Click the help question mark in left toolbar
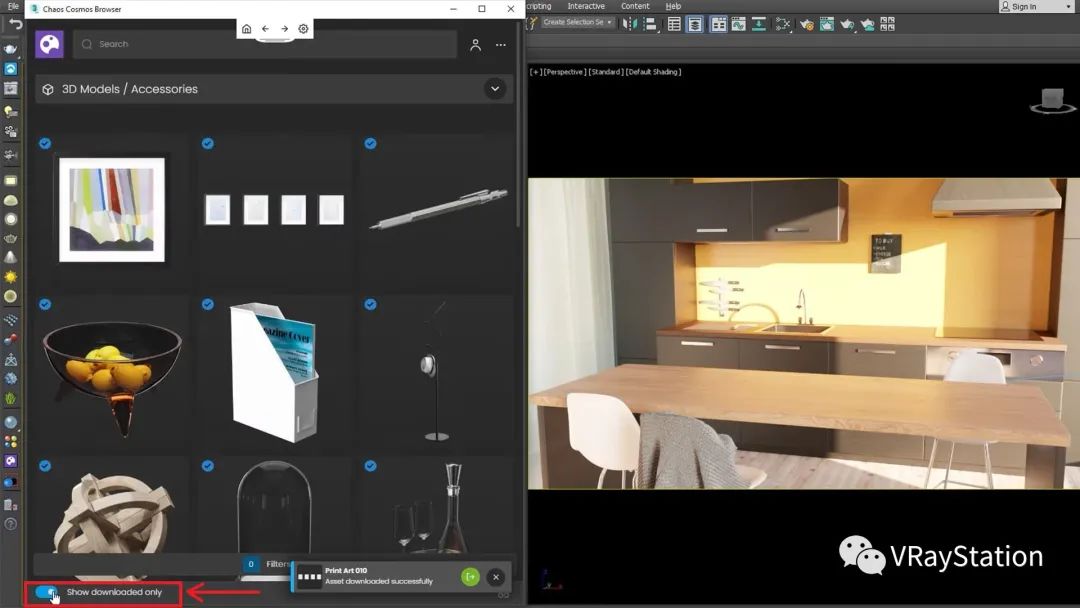Image resolution: width=1080 pixels, height=608 pixels. pyautogui.click(x=10, y=524)
